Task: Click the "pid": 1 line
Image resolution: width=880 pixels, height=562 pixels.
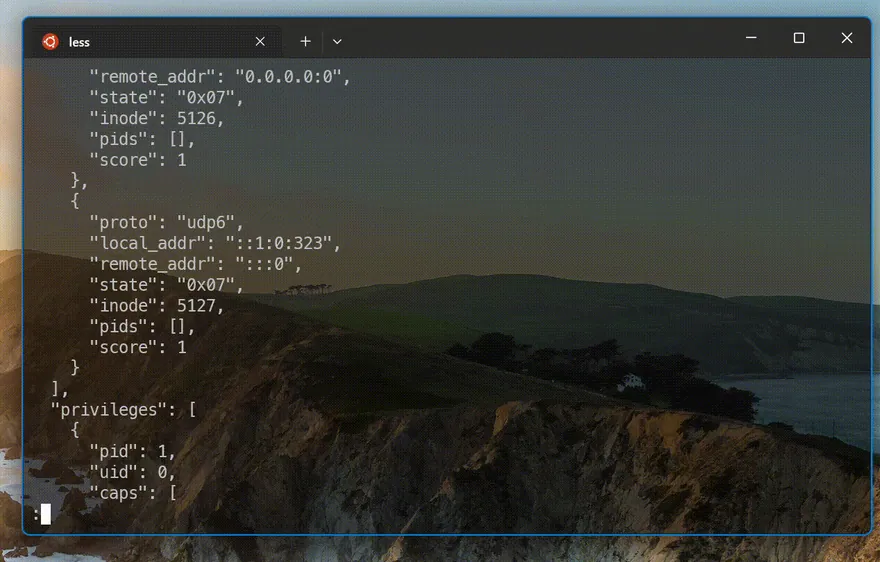Action: click(132, 451)
